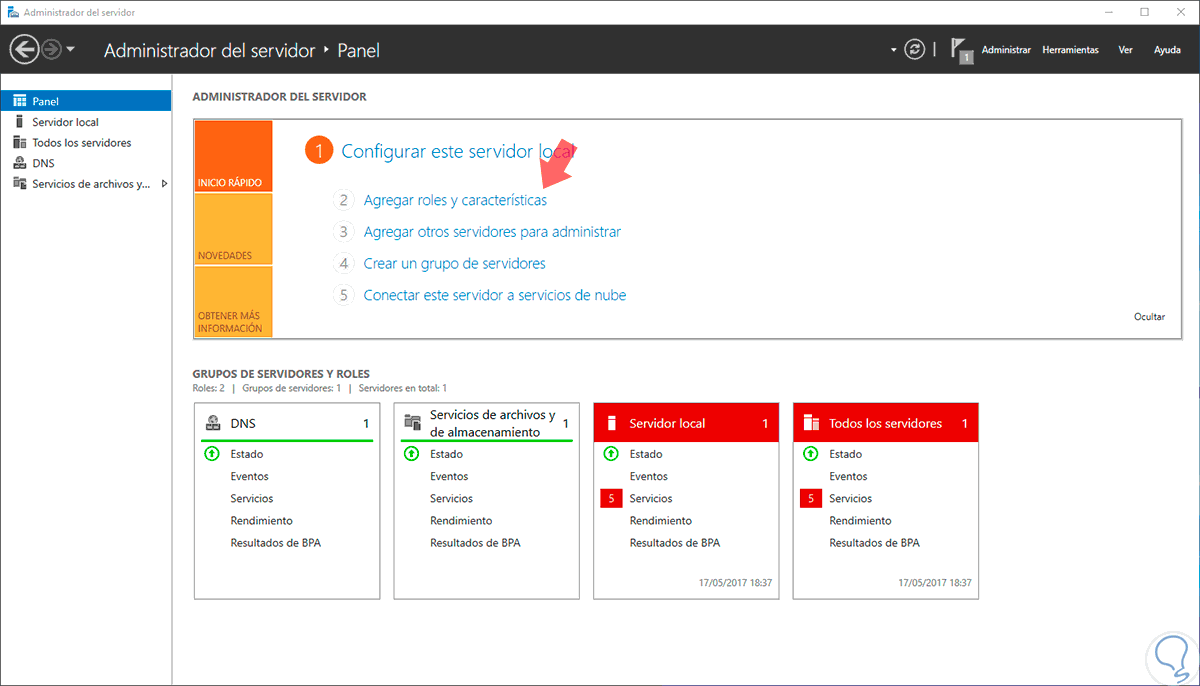Expand the Servicios de archivos sidebar arrow
Viewport: 1200px width, 686px height.
(164, 184)
